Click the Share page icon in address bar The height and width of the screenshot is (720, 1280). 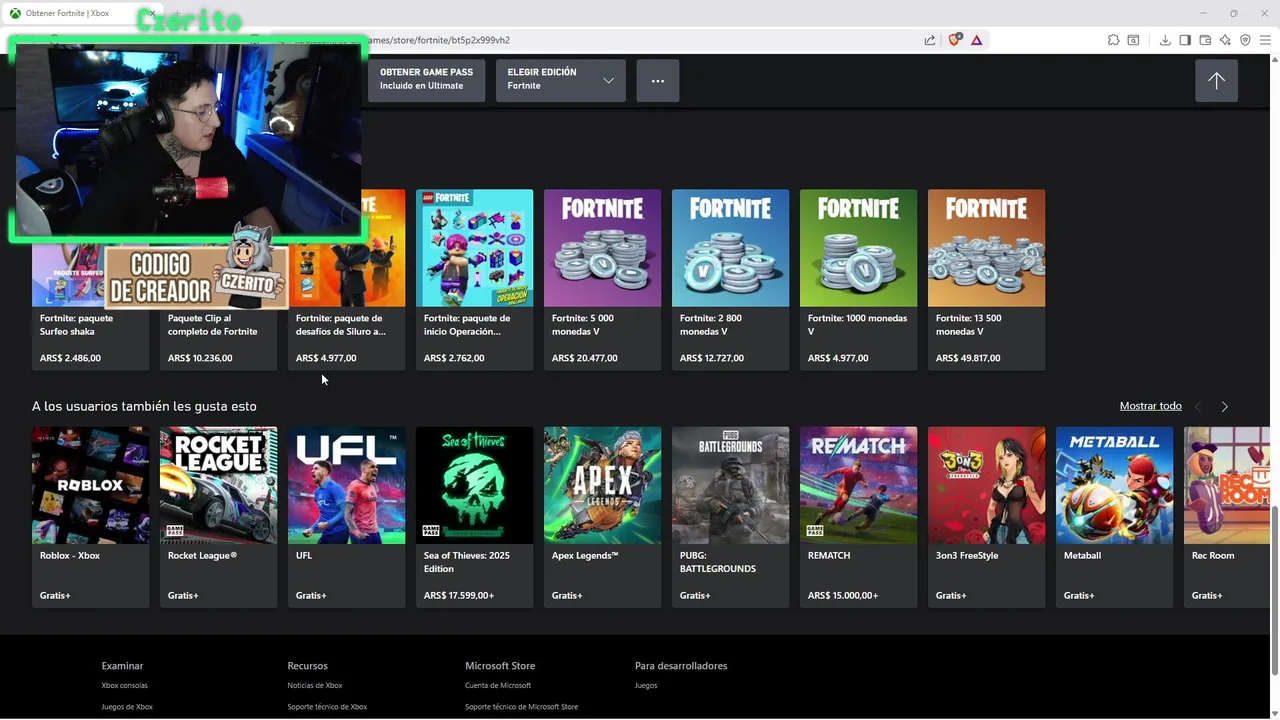pos(930,40)
